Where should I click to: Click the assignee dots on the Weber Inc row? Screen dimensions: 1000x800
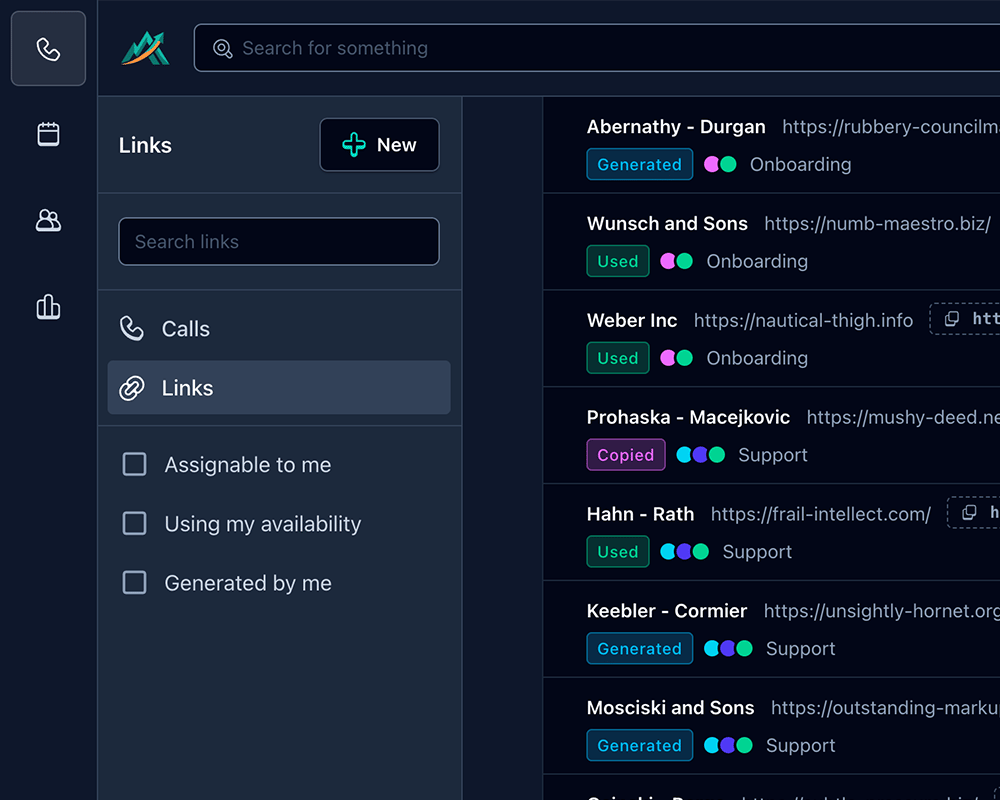[x=677, y=358]
